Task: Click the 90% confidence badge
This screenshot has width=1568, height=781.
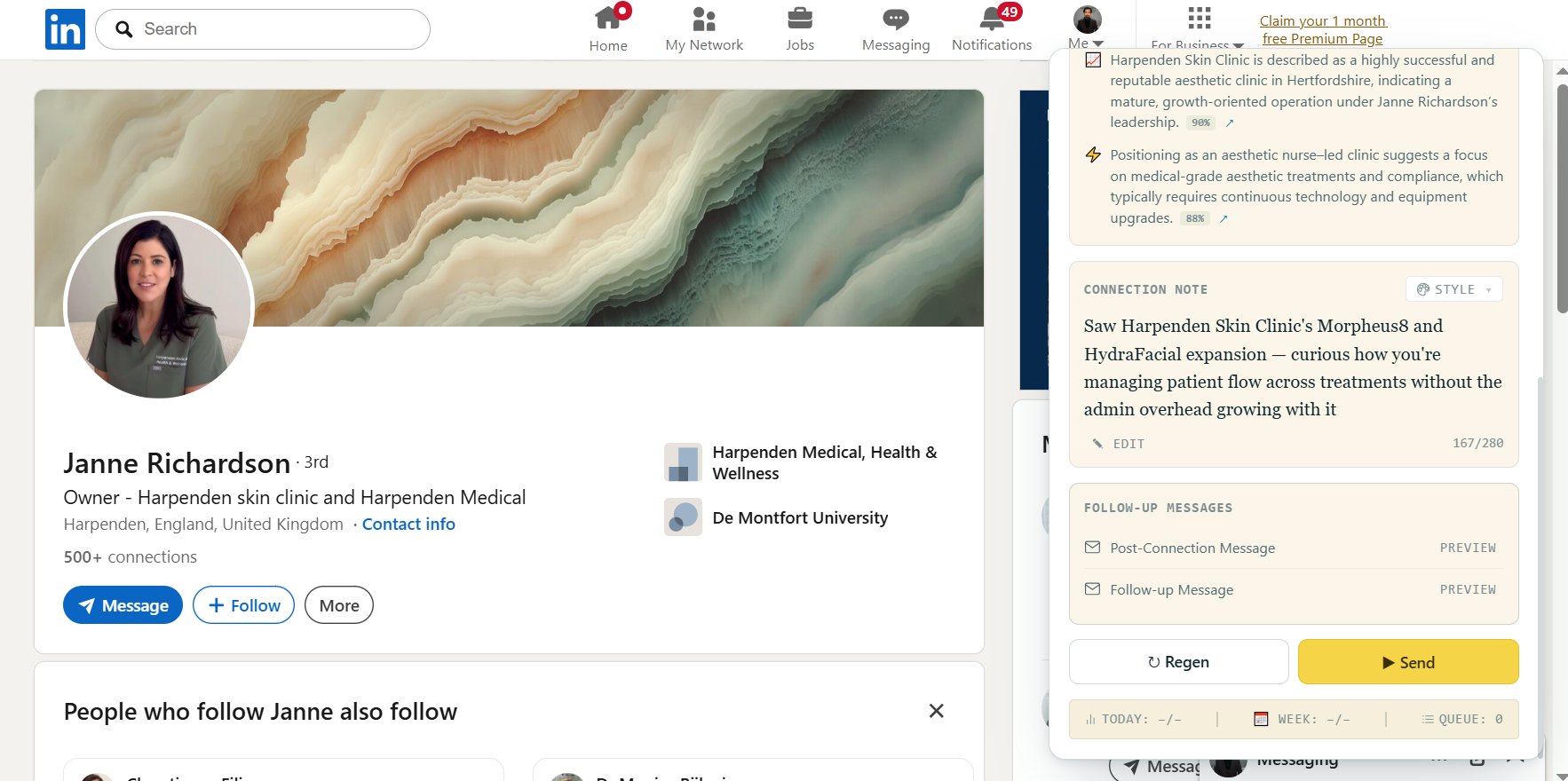Action: coord(1200,123)
